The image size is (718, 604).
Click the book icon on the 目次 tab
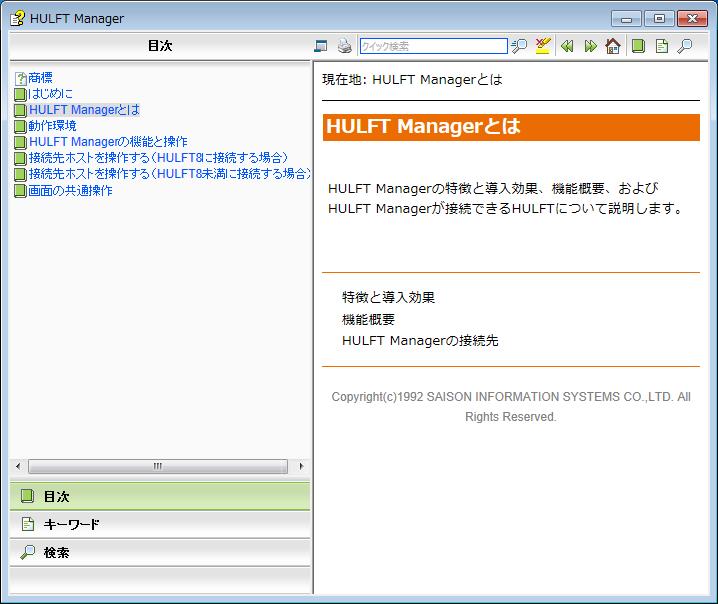coord(27,496)
